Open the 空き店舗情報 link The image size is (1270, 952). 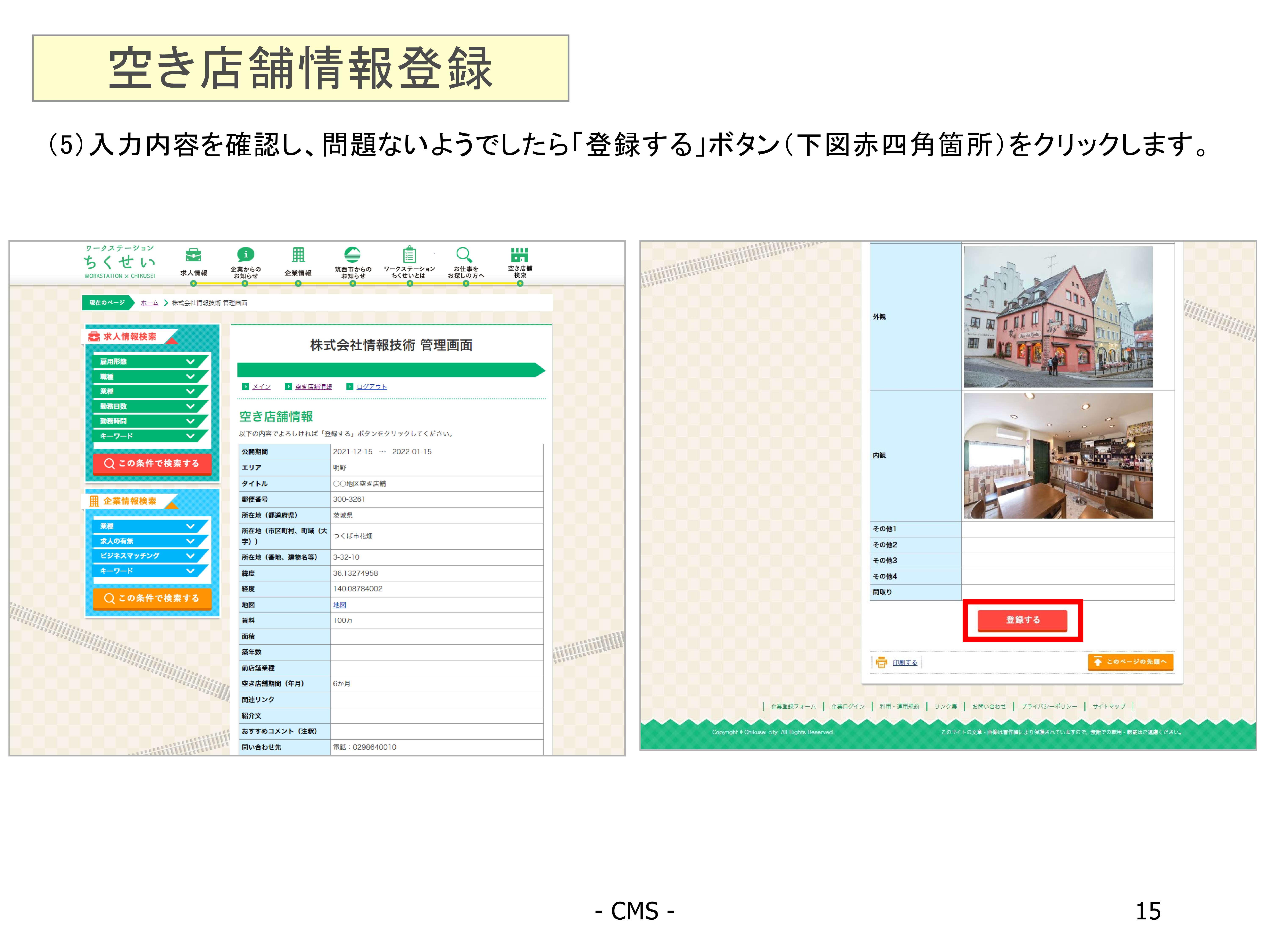[313, 387]
